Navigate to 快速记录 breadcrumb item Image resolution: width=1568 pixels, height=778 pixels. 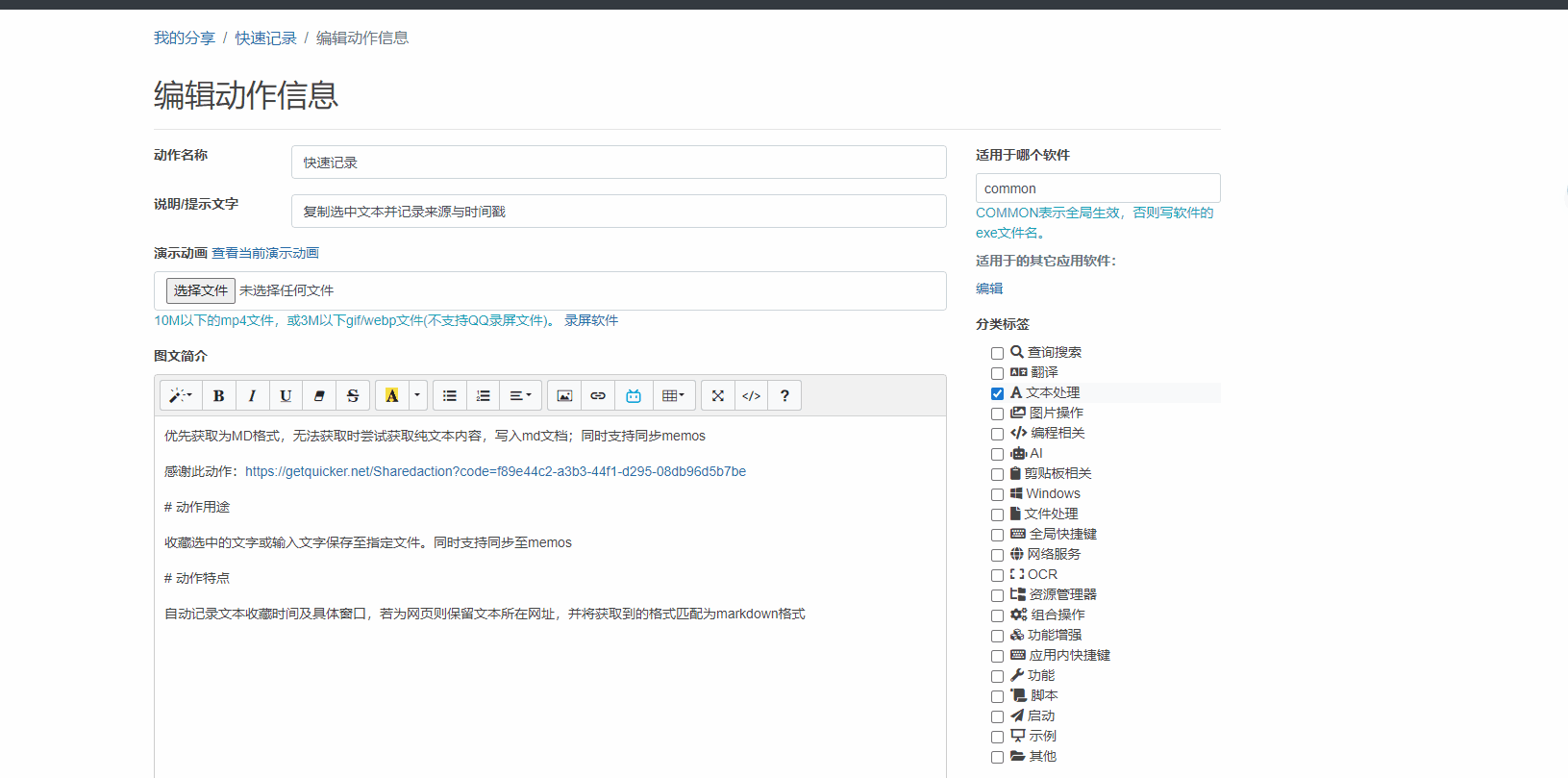[x=265, y=38]
